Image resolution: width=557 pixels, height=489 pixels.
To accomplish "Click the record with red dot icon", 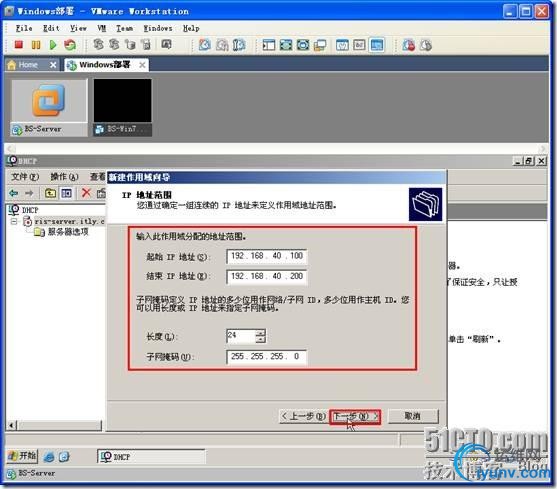I will tap(409, 45).
